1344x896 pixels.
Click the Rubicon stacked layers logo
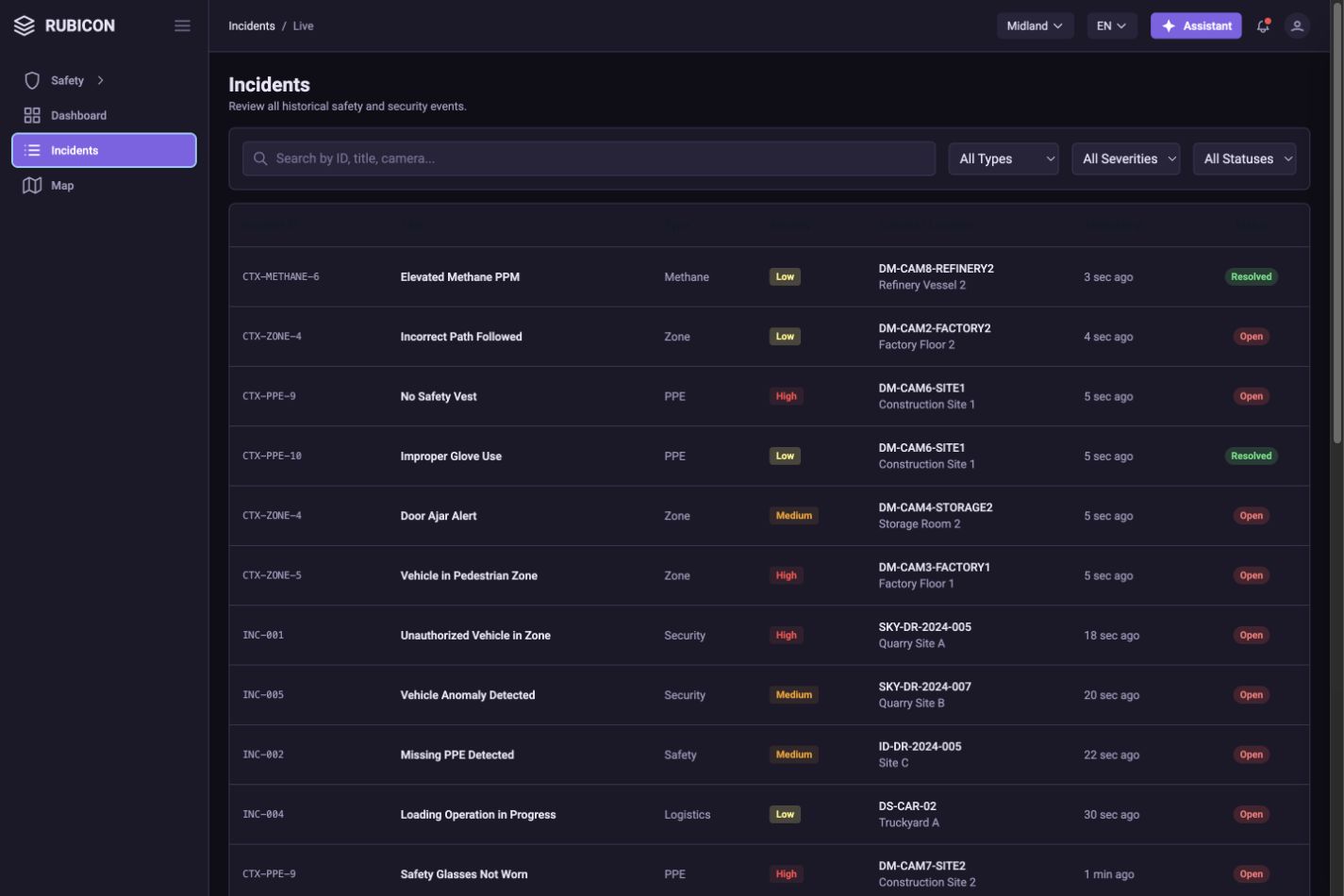coord(25,25)
